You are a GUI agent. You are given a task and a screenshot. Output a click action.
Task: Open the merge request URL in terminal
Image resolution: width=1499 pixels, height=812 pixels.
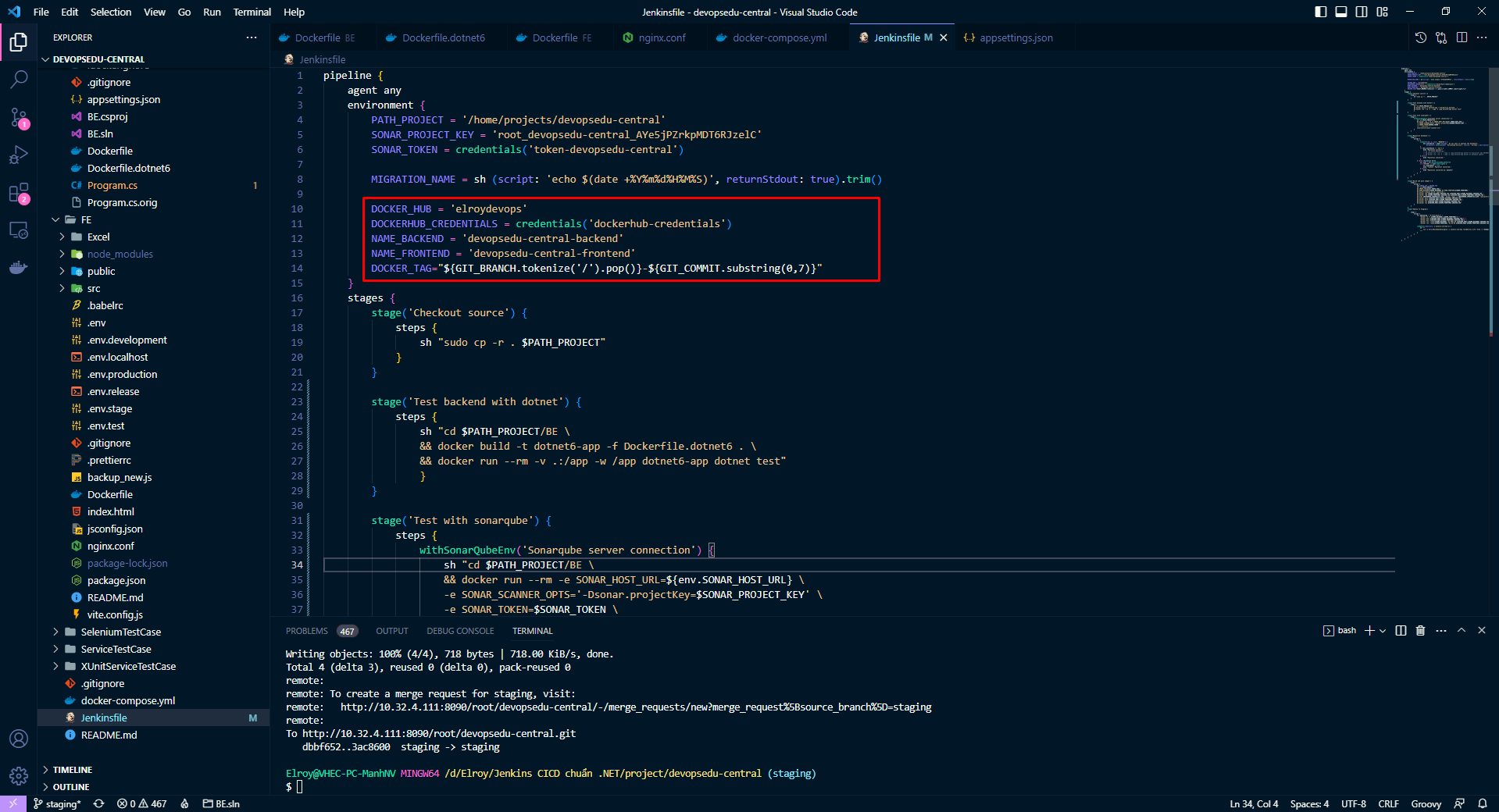pyautogui.click(x=636, y=707)
